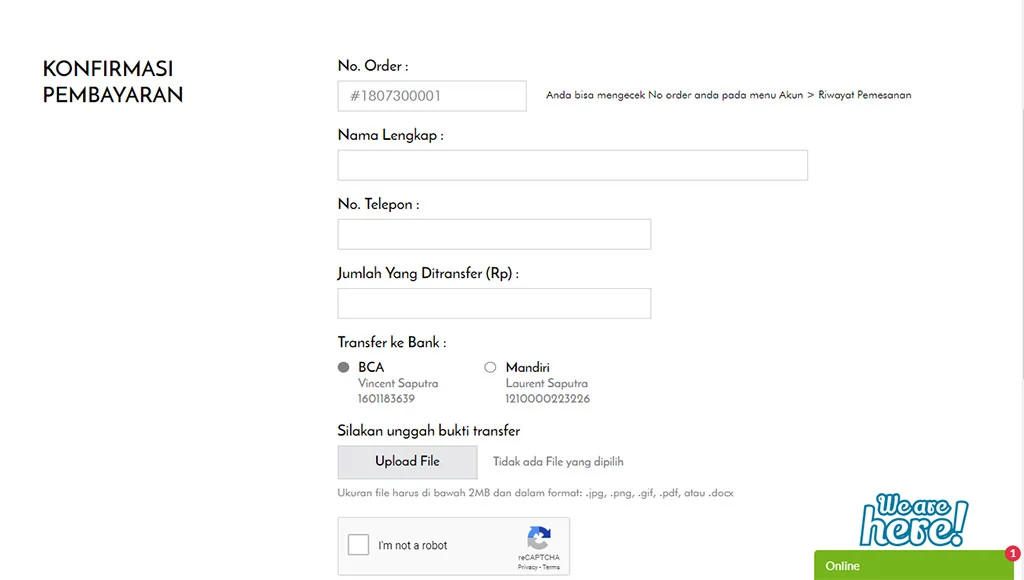
Task: Choose the Mandiri bank radio button
Action: coord(490,367)
